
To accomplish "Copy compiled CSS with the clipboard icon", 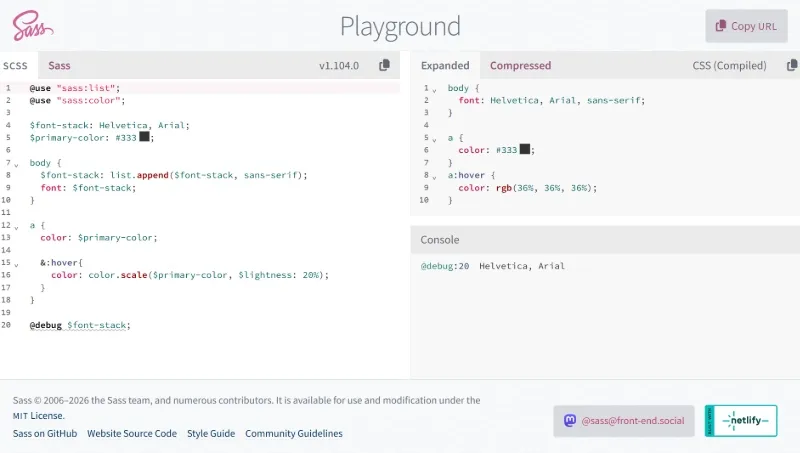I will coord(792,65).
